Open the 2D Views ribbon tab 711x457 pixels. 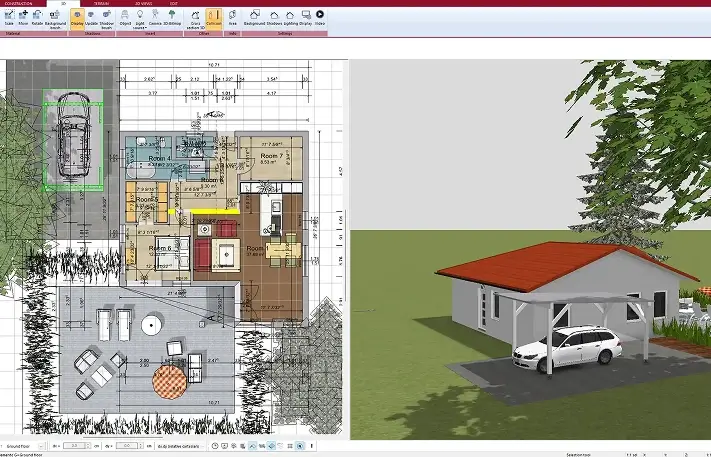[x=143, y=3]
